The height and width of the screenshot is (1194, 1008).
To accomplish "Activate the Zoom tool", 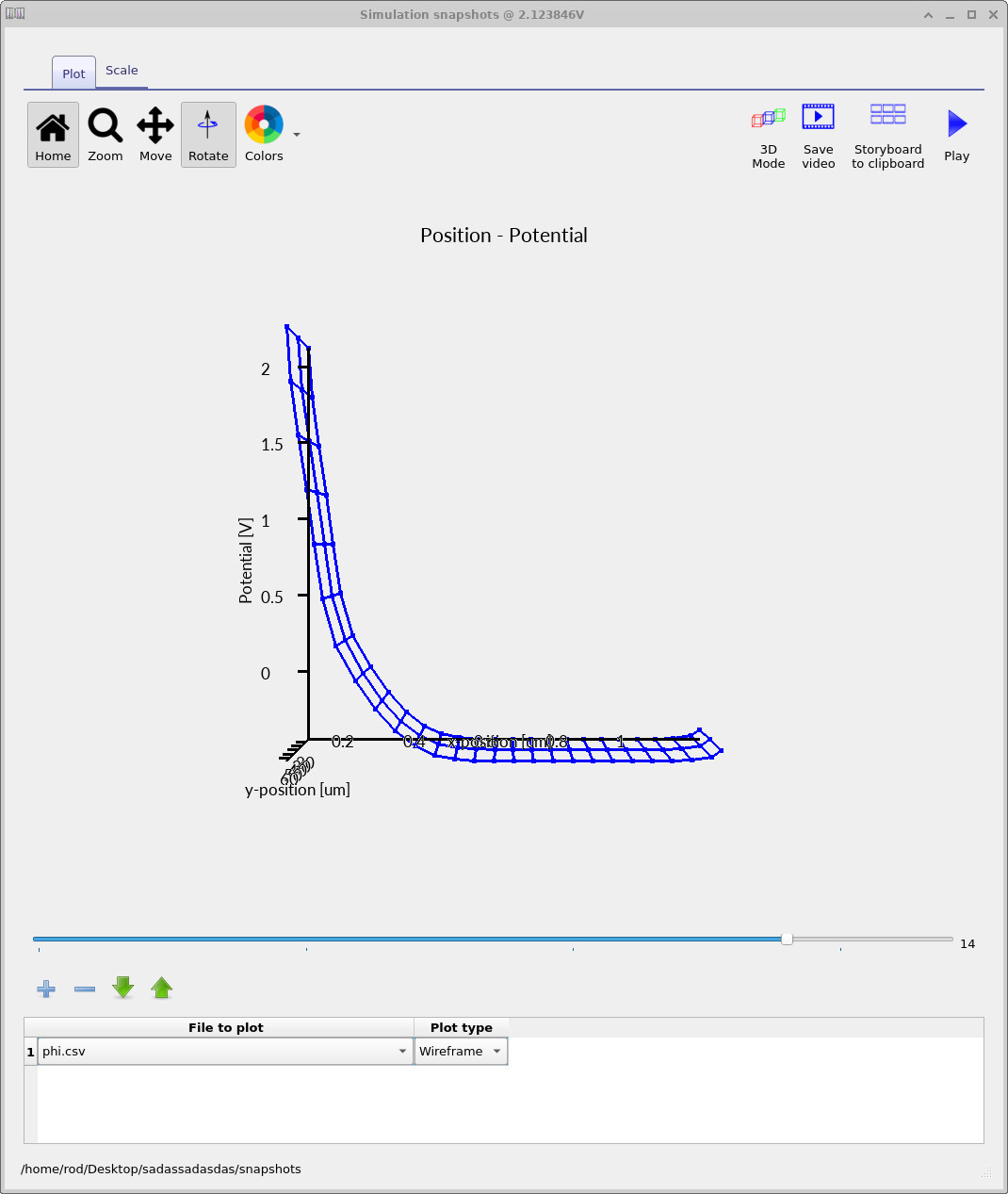I will tap(105, 134).
